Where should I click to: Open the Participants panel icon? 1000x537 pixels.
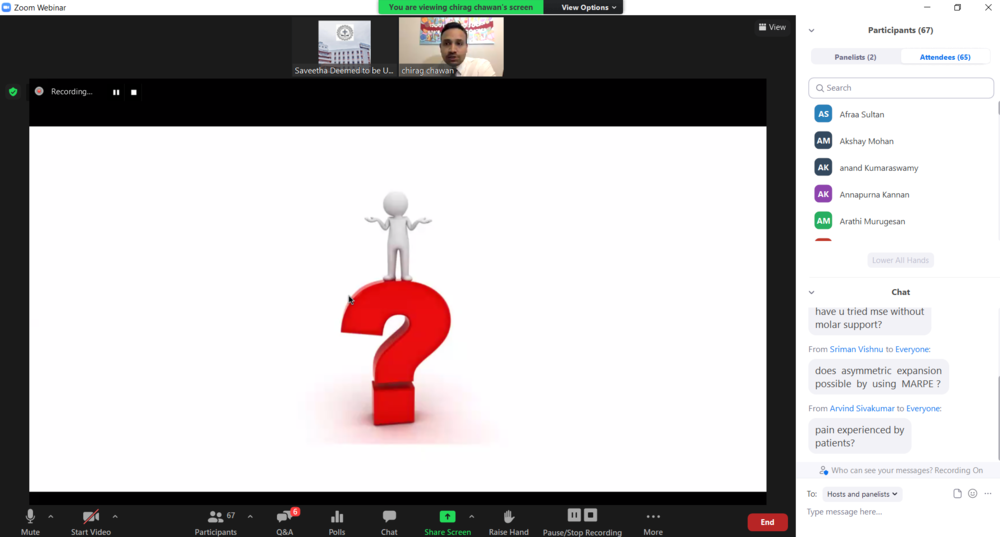[216, 517]
